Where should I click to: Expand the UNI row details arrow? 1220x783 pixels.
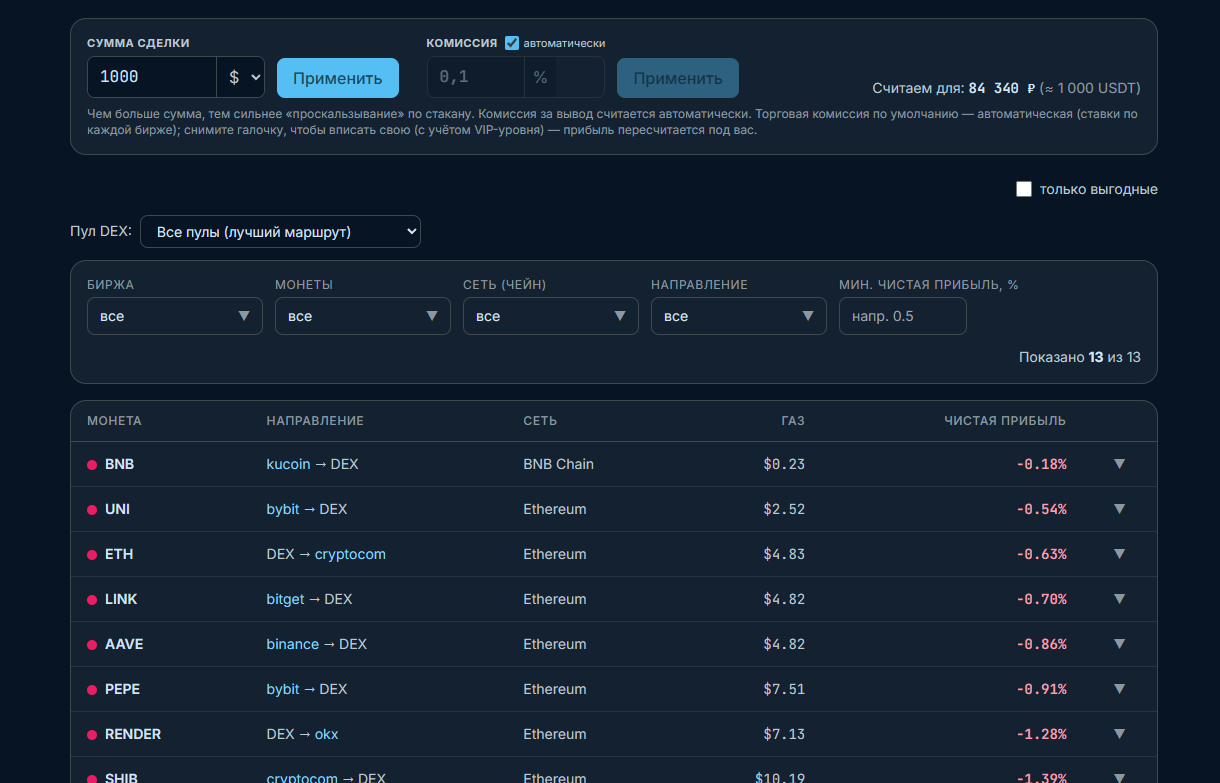coord(1119,509)
